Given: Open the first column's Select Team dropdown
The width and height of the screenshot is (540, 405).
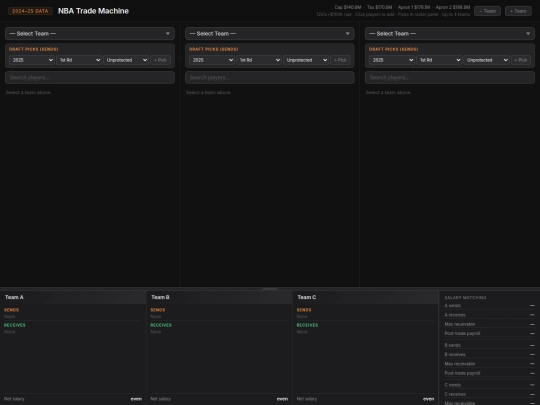Looking at the screenshot, I should 90,33.
